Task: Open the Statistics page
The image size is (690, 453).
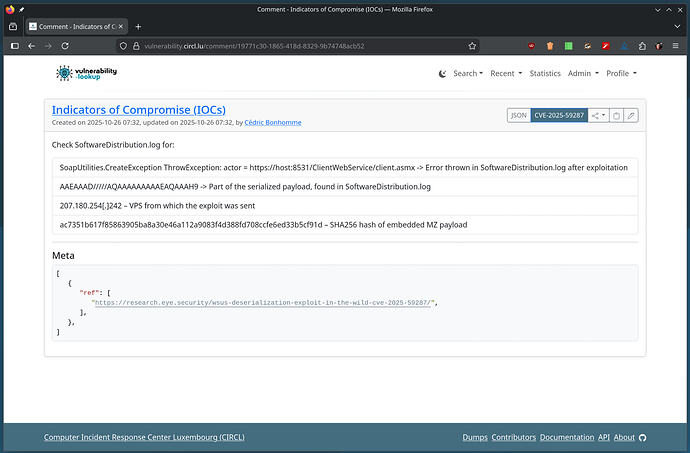Action: point(544,73)
